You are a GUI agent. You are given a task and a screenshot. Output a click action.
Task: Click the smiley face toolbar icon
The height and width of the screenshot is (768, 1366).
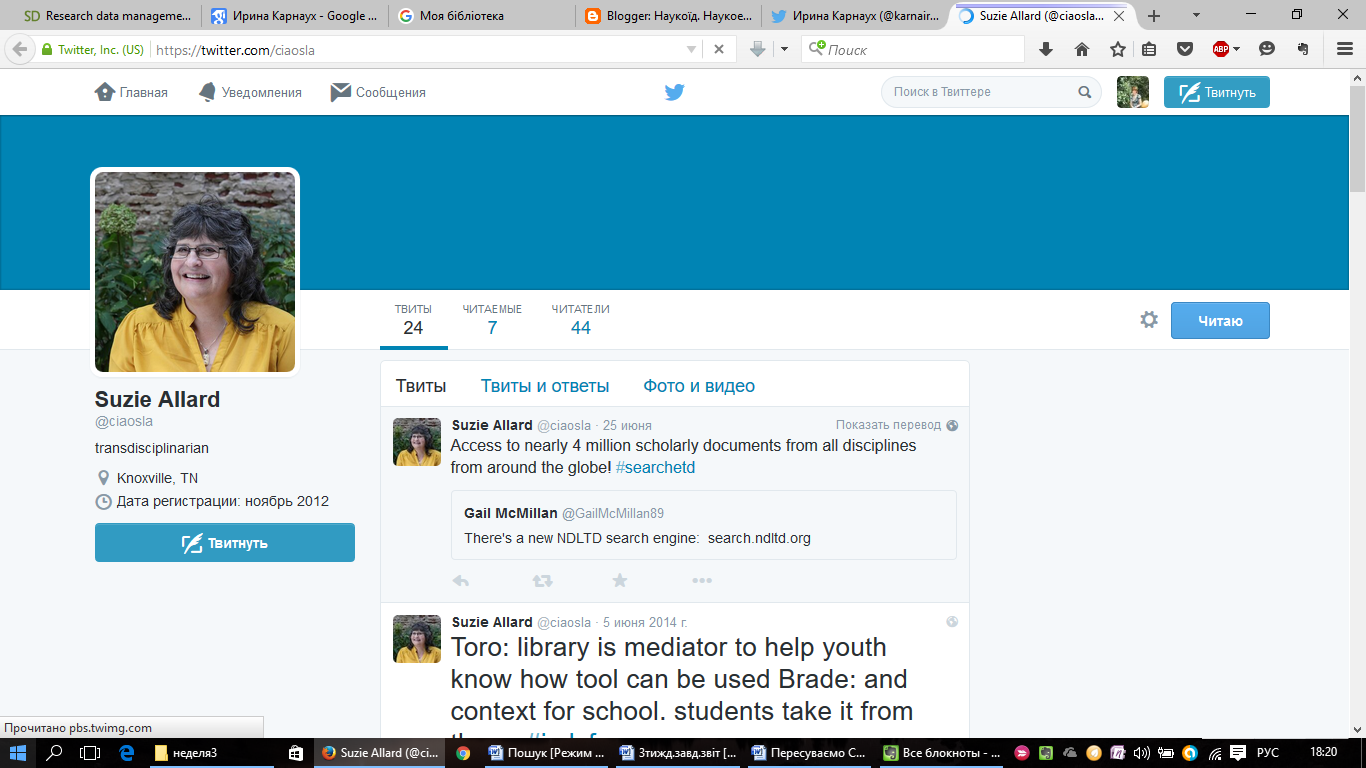click(x=1267, y=49)
